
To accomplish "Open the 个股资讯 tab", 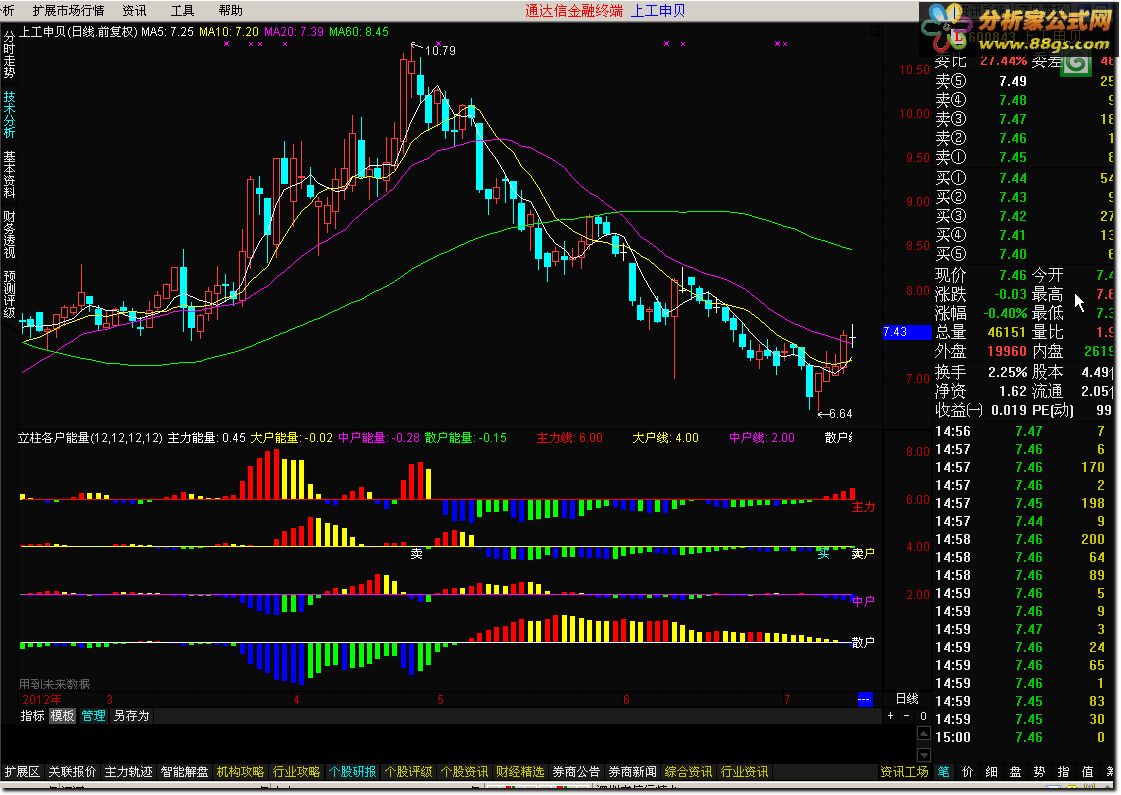I will point(464,771).
